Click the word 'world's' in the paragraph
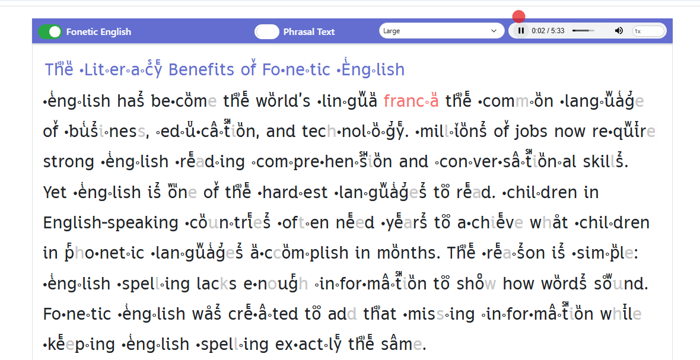This screenshot has width=700, height=360. coord(283,100)
